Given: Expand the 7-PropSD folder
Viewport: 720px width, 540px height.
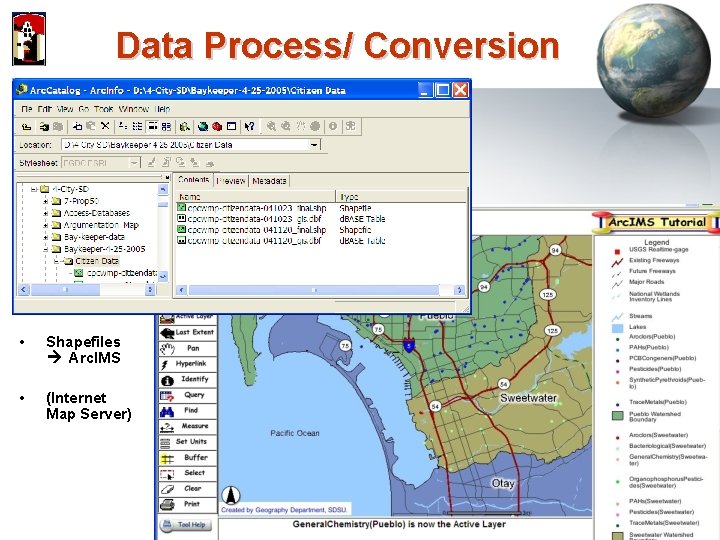Looking at the screenshot, I should 45,201.
